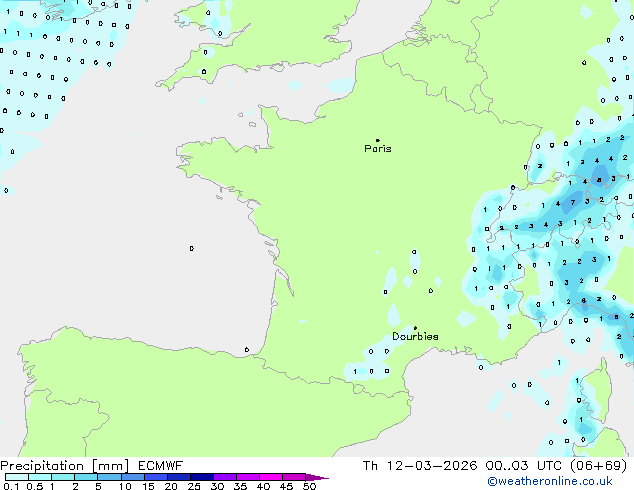Select the 10–15 mm legend swatch
This screenshot has height=490, width=634.
click(x=132, y=477)
